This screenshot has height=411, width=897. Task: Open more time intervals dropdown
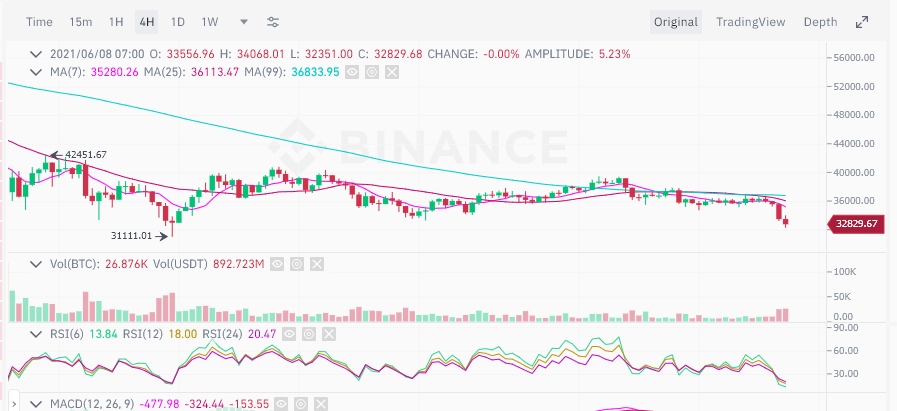244,22
